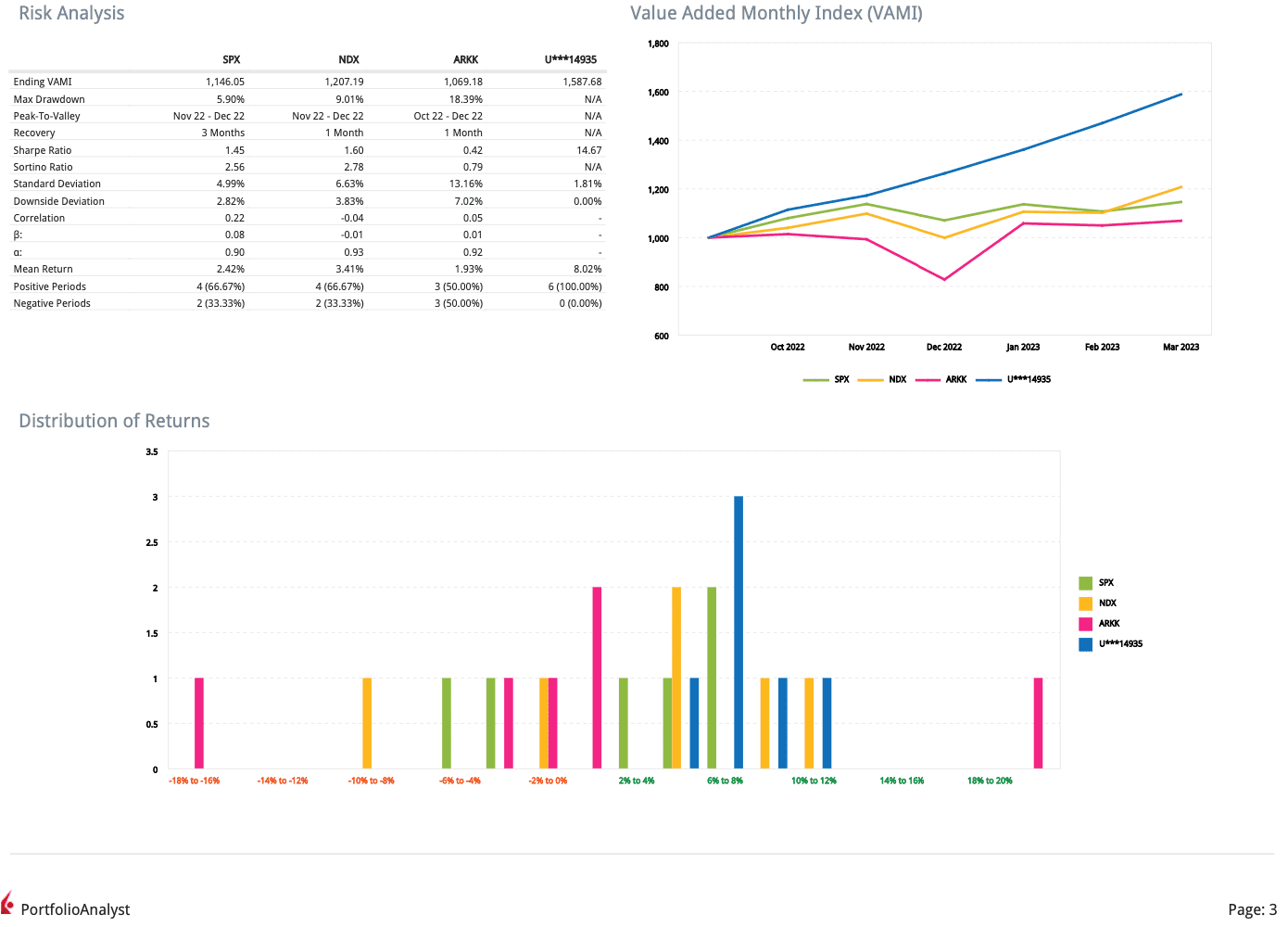Click the U***14935 blue swatch in distribution legend
The width and height of the screenshot is (1288, 927).
click(1085, 644)
